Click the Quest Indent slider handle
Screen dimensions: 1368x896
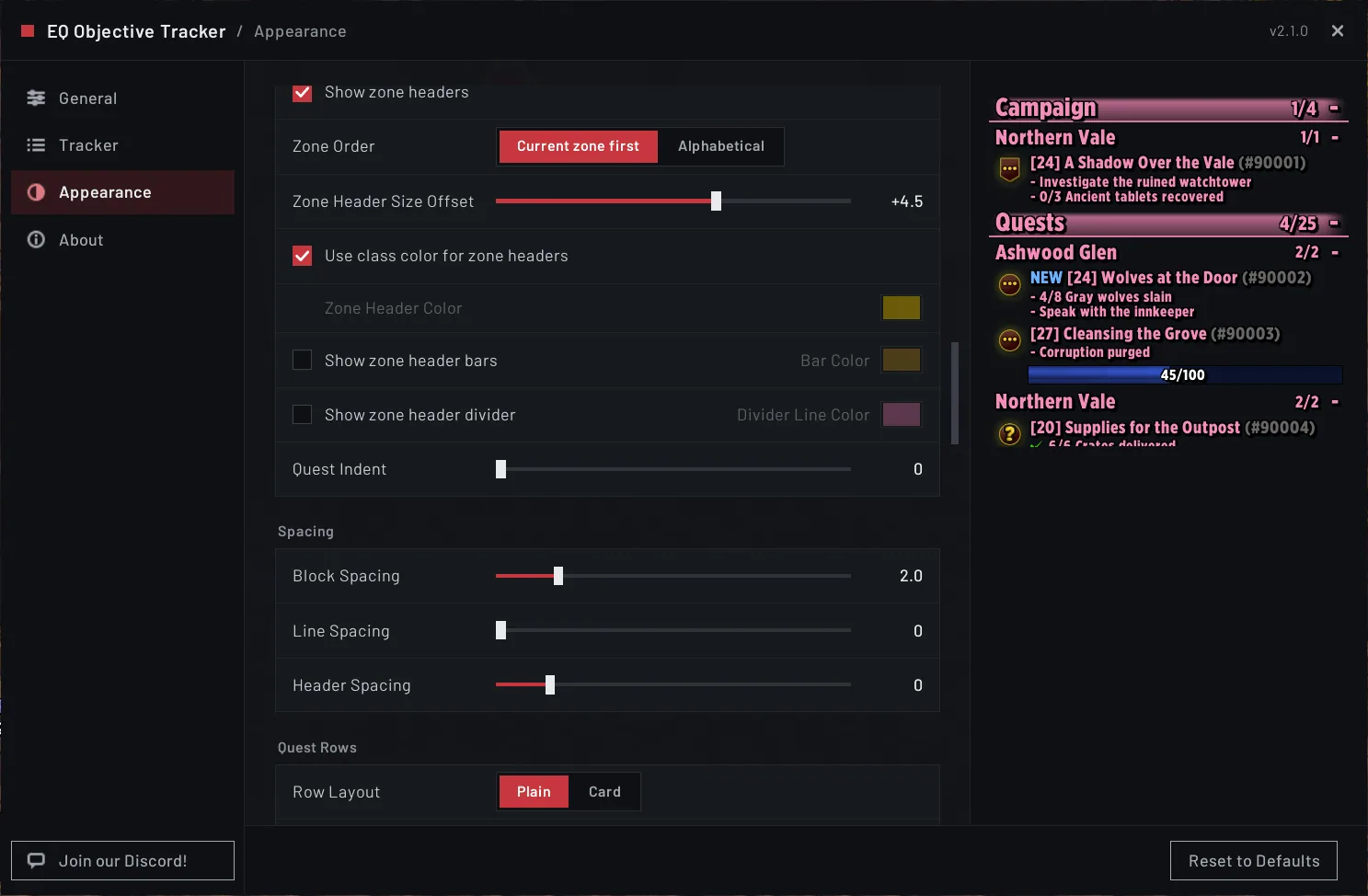point(500,469)
